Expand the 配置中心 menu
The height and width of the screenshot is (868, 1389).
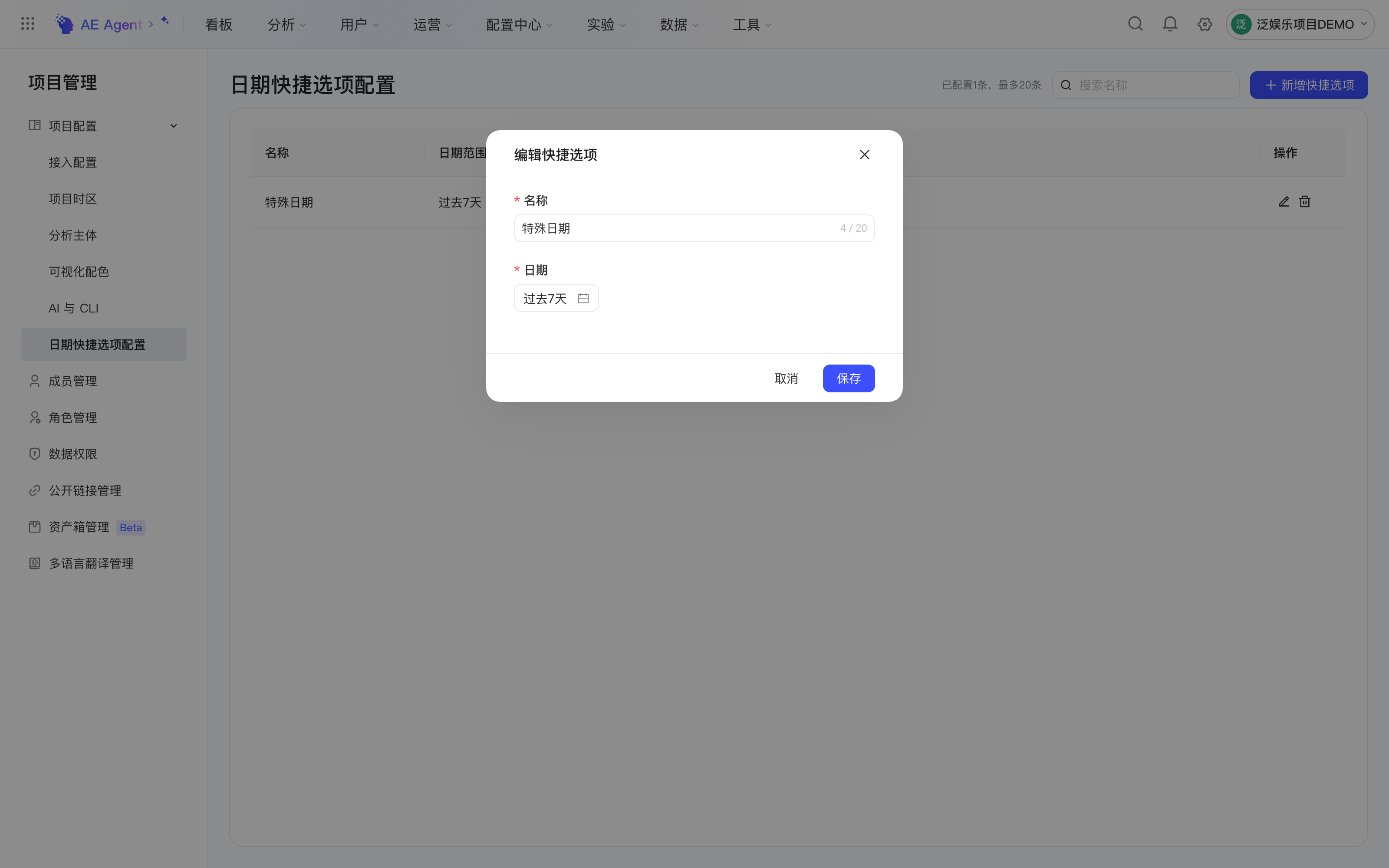[x=519, y=25]
